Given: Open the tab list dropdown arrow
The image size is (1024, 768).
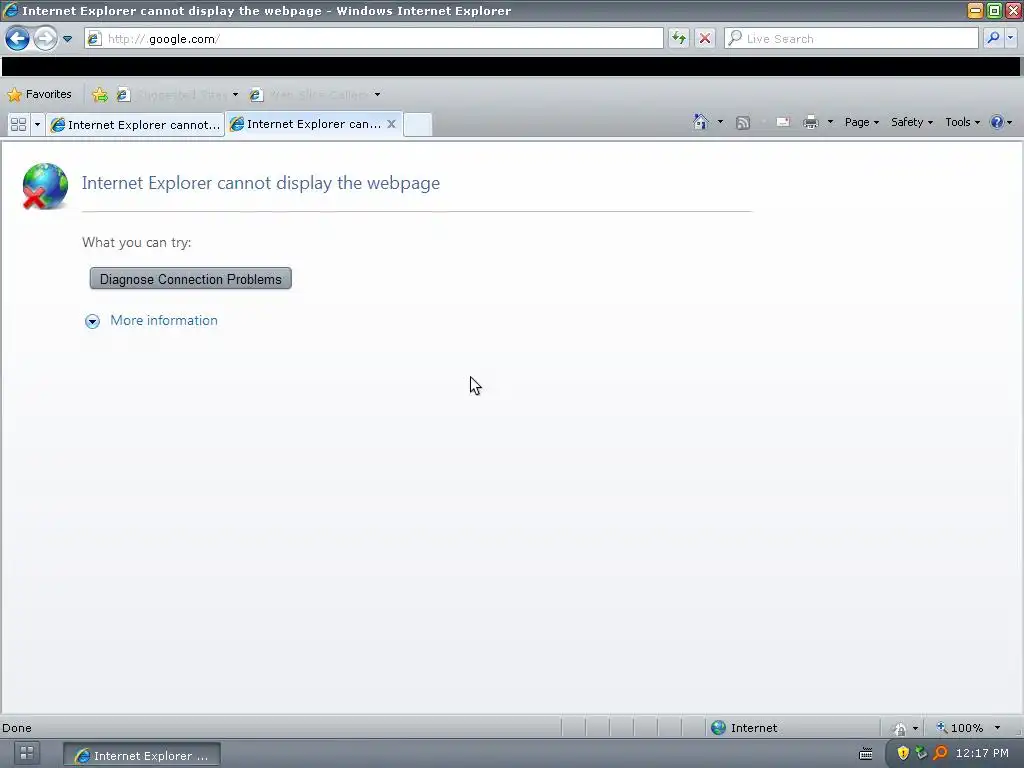Looking at the screenshot, I should pyautogui.click(x=37, y=124).
